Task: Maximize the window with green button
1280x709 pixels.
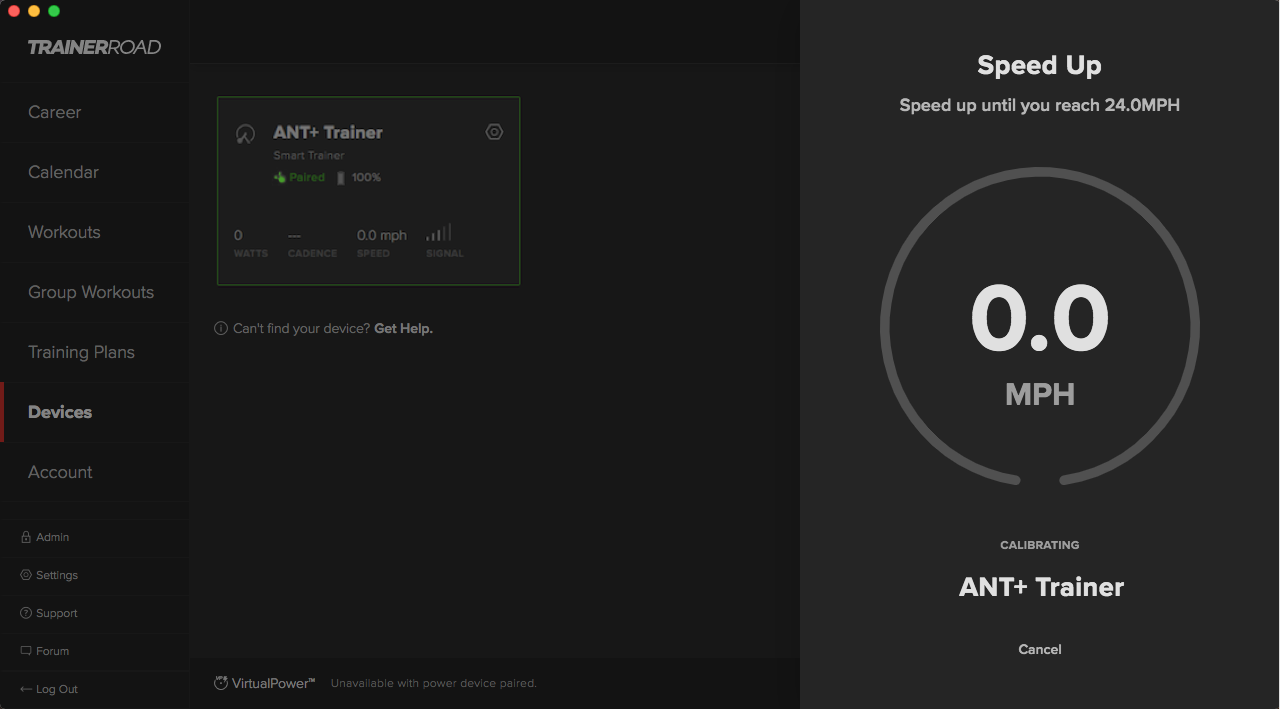Action: click(x=54, y=11)
